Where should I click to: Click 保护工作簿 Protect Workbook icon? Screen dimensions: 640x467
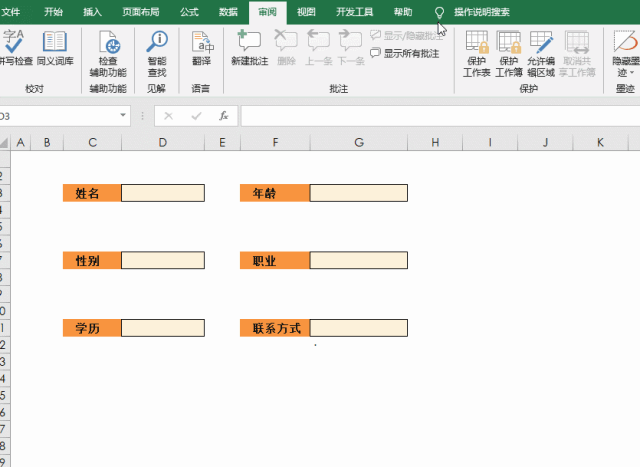pyautogui.click(x=509, y=52)
